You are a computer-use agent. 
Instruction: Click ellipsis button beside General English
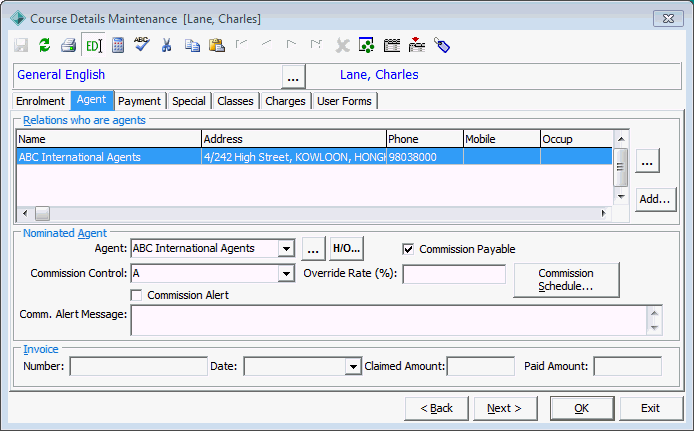click(293, 77)
